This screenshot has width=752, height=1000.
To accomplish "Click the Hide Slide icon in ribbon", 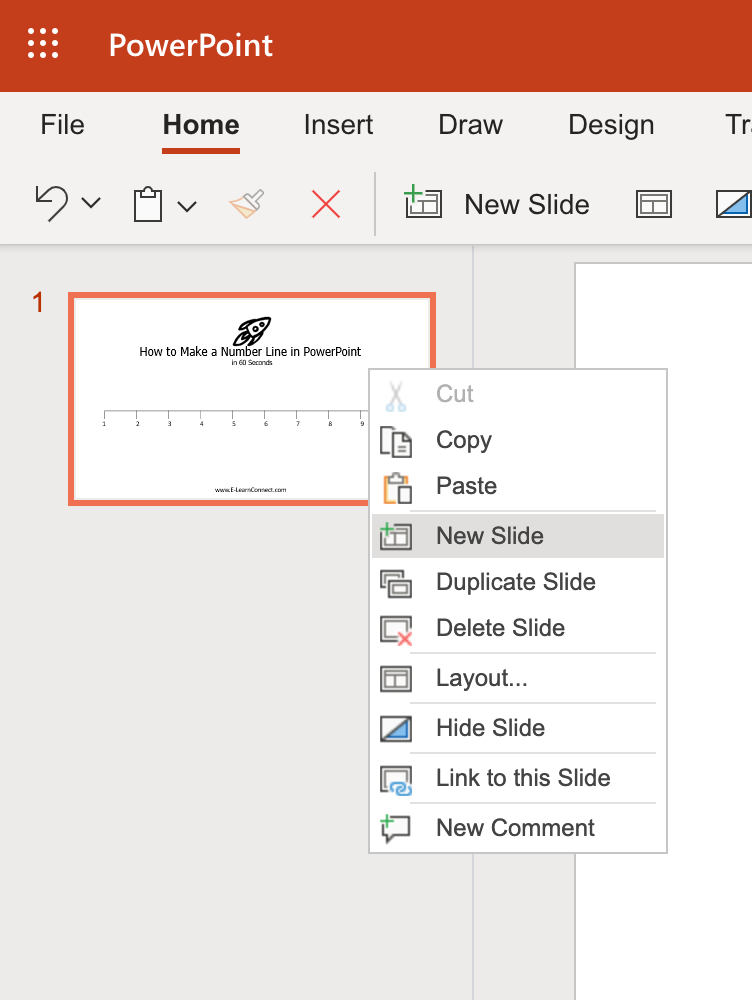I will [x=734, y=205].
